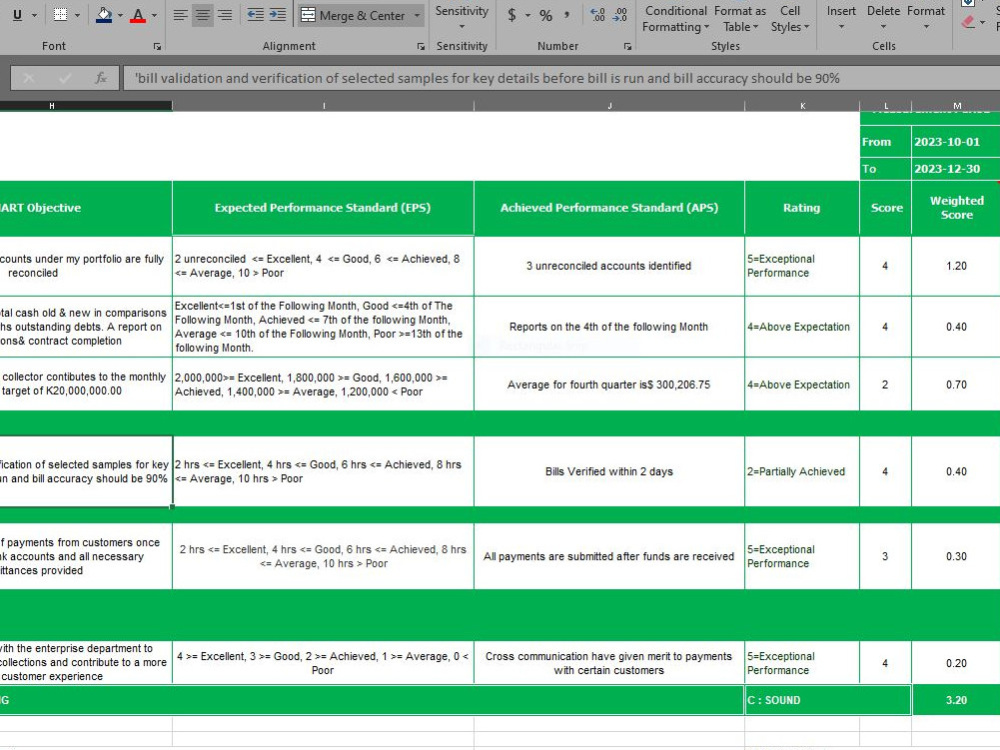The height and width of the screenshot is (750, 1000).
Task: Open Format as Table menu
Action: pos(740,18)
